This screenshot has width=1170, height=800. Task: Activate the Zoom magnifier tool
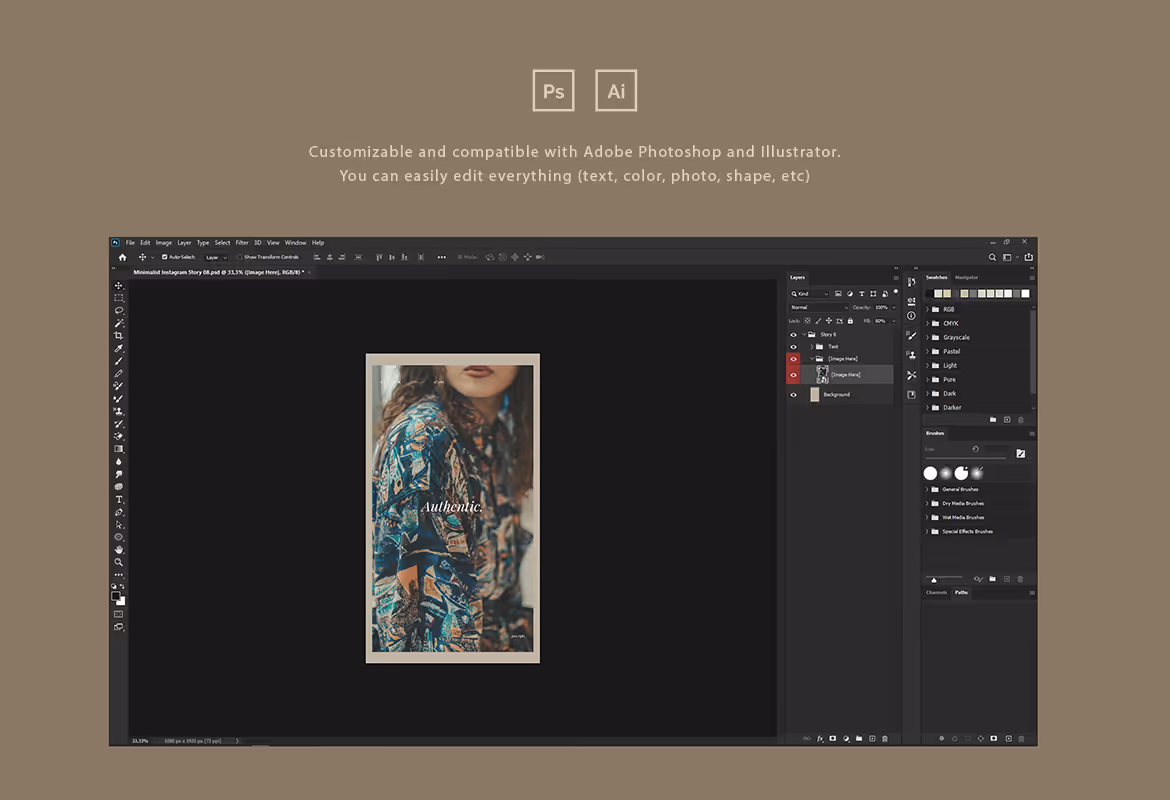point(119,562)
